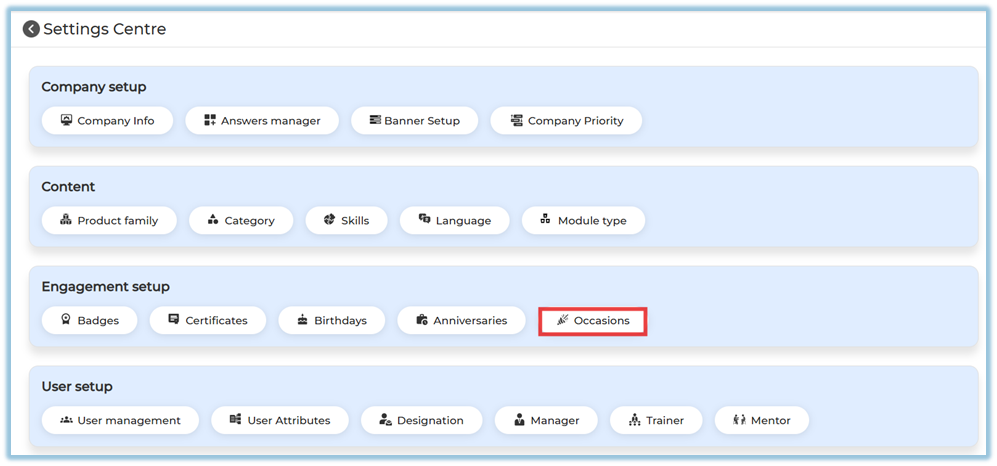Click the Skills icon
The width and height of the screenshot is (997, 466).
pos(328,220)
